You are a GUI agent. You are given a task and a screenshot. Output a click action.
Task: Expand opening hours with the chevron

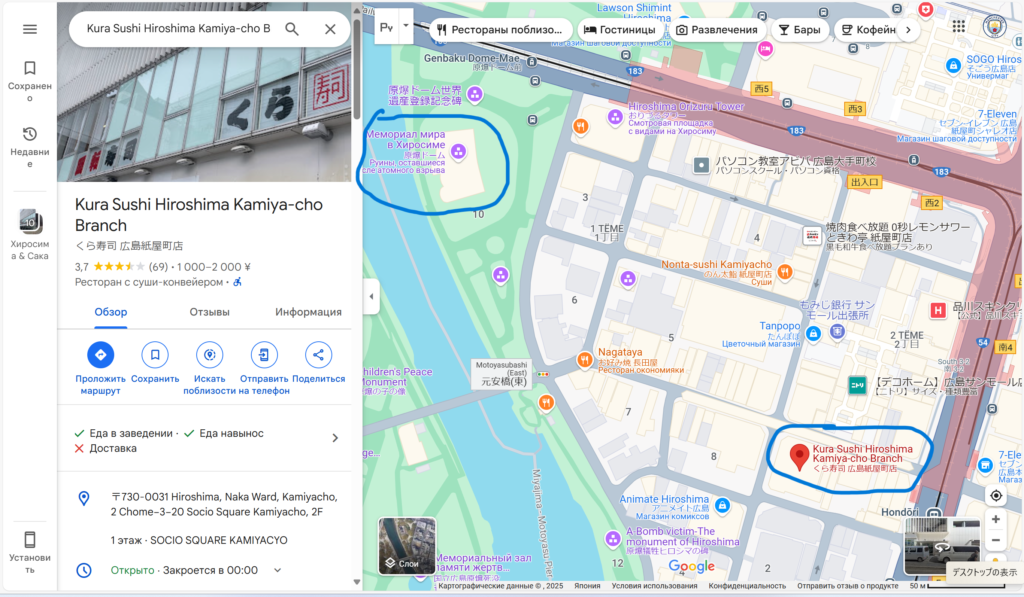[x=278, y=570]
